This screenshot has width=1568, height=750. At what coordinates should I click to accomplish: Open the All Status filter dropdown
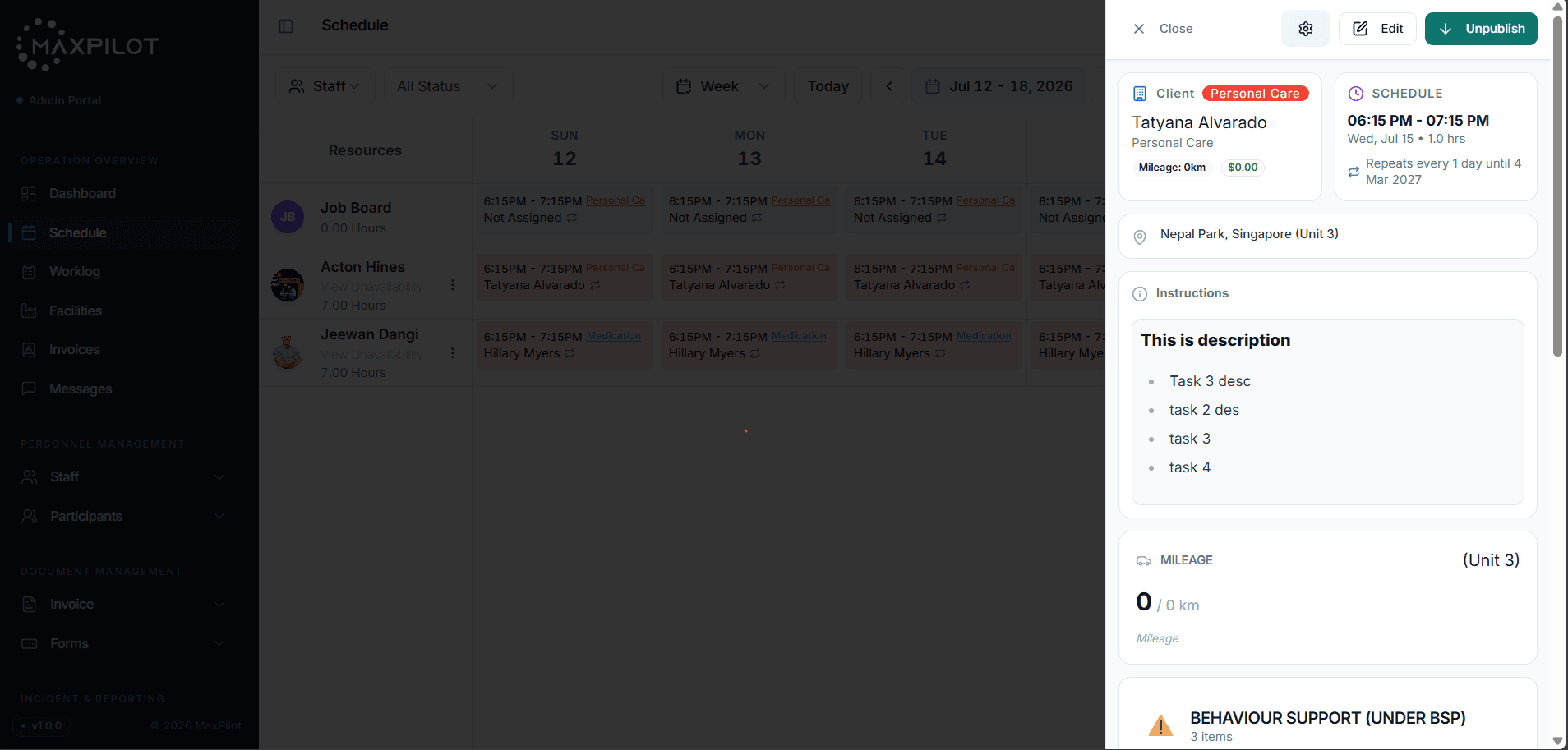(x=448, y=86)
